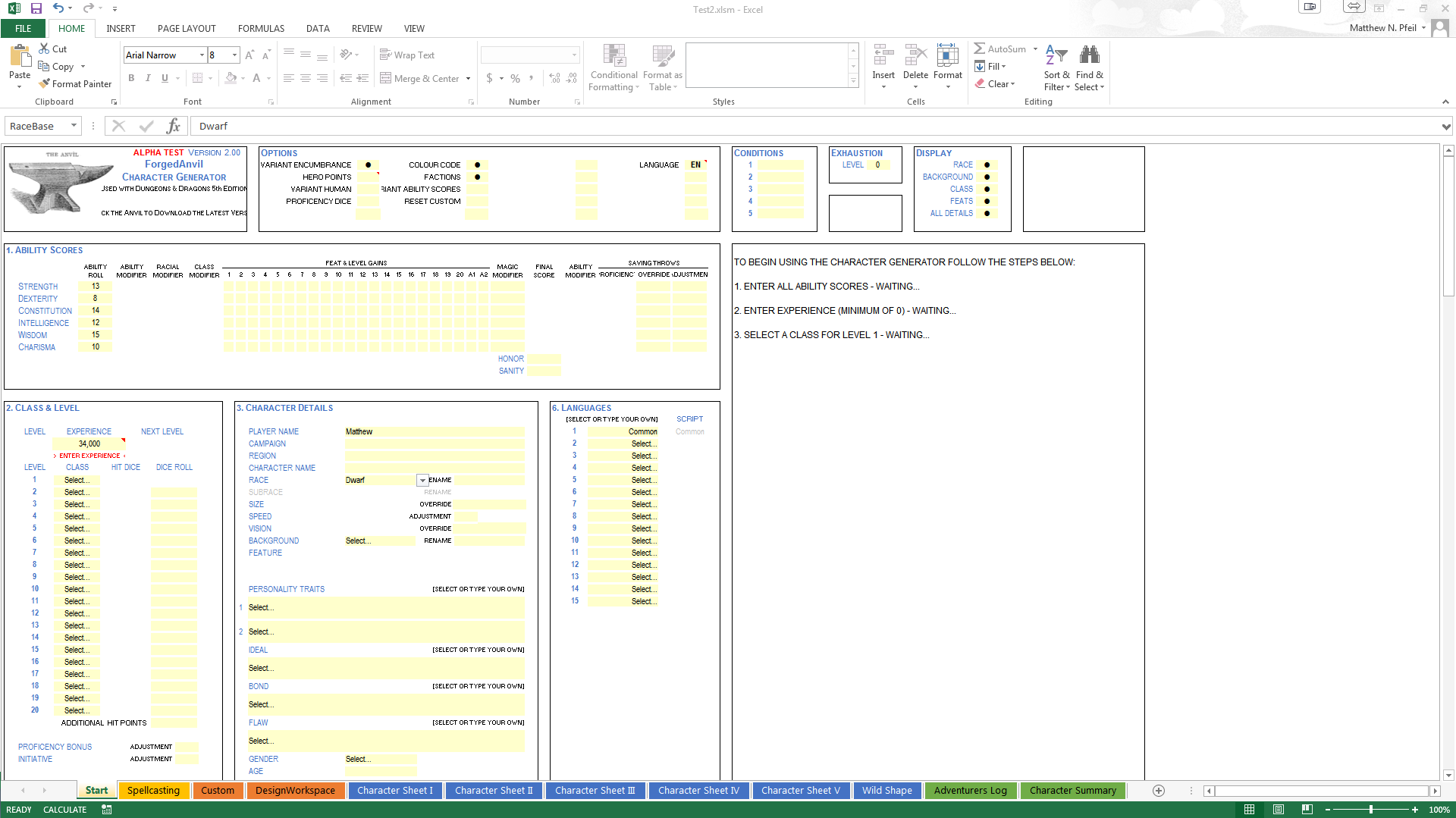Click the Normal view icon in status bar

tap(1250, 810)
